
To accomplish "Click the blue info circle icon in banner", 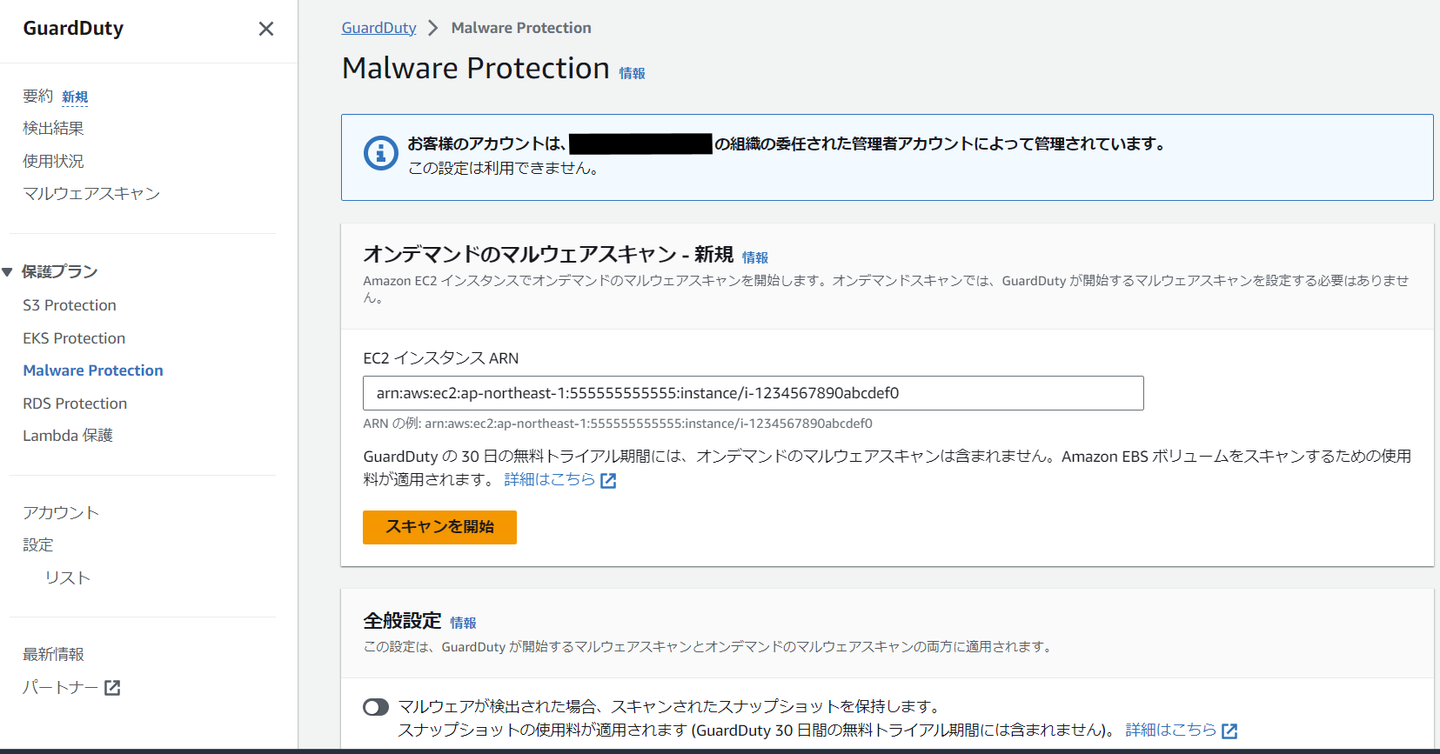I will [381, 154].
